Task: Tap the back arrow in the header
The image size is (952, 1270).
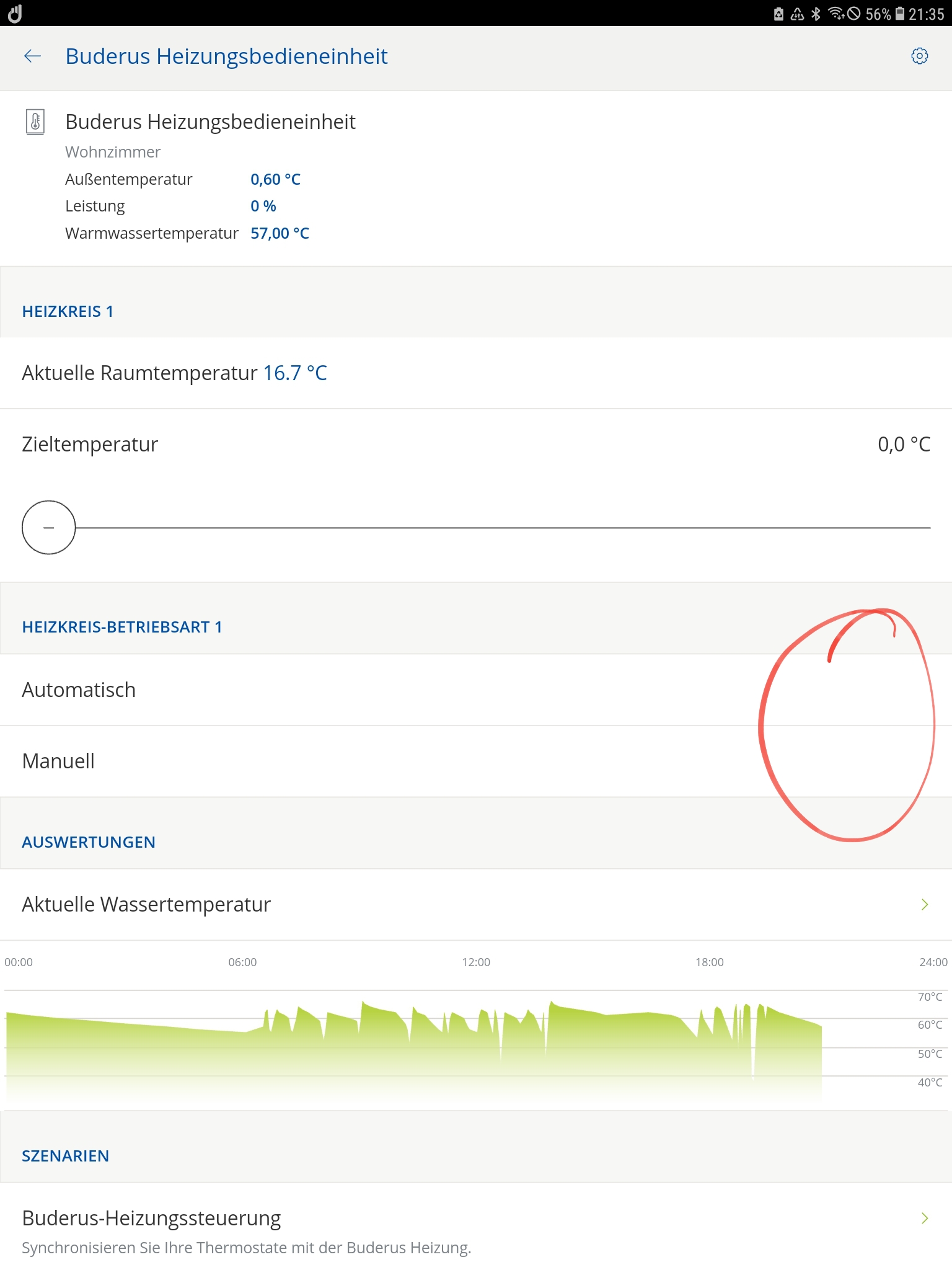Action: pyautogui.click(x=32, y=56)
